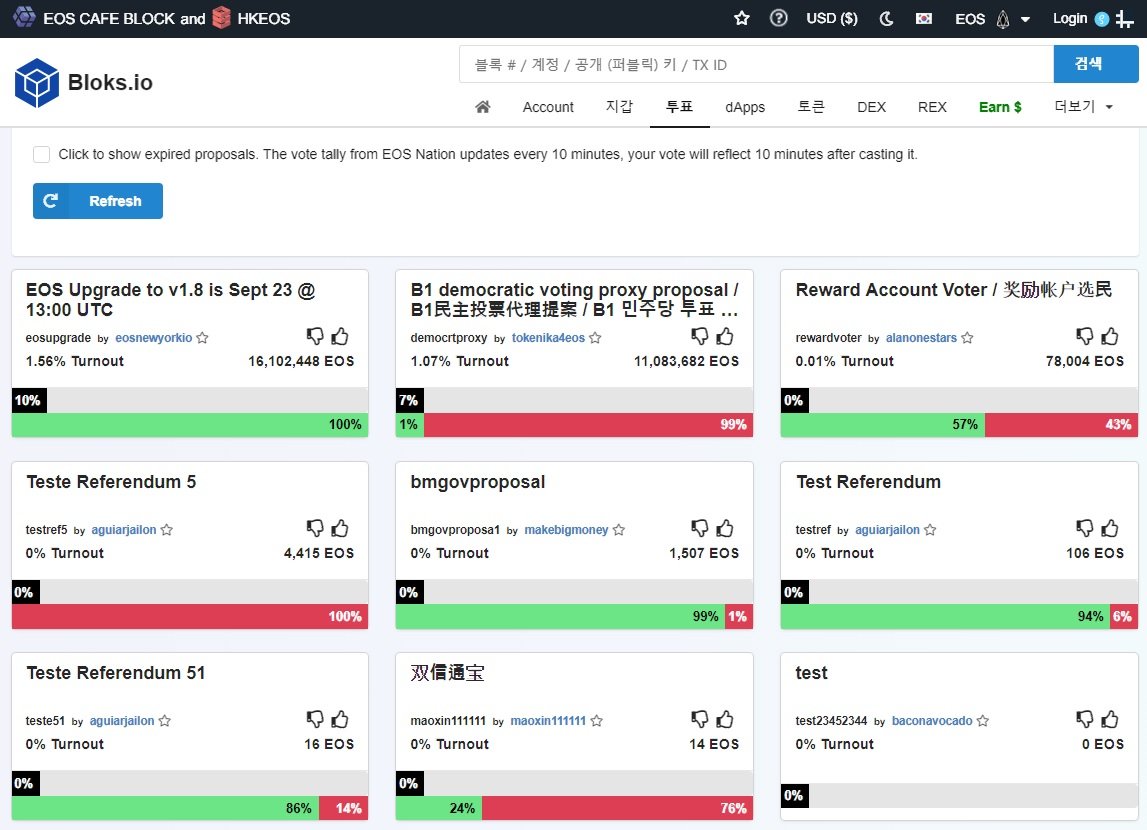Viewport: 1147px width, 830px height.
Task: Focus the block/account/TX ID search field
Action: tap(756, 65)
